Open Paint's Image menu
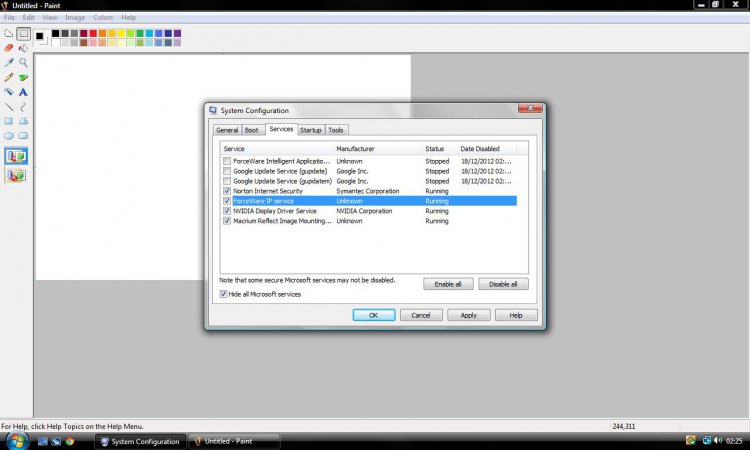The height and width of the screenshot is (450, 750). pyautogui.click(x=75, y=17)
